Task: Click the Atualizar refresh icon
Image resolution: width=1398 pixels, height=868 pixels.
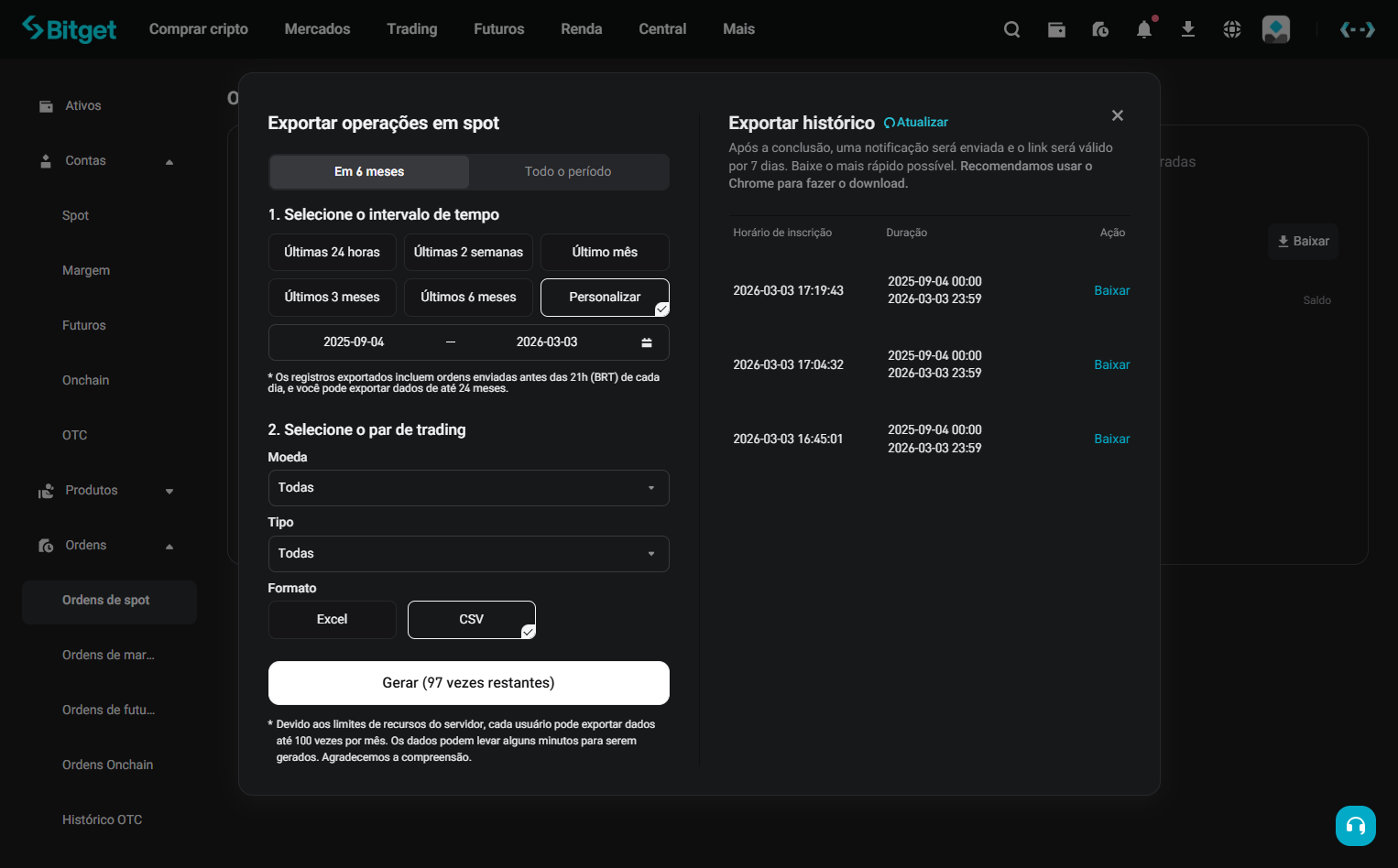Action: coord(890,123)
